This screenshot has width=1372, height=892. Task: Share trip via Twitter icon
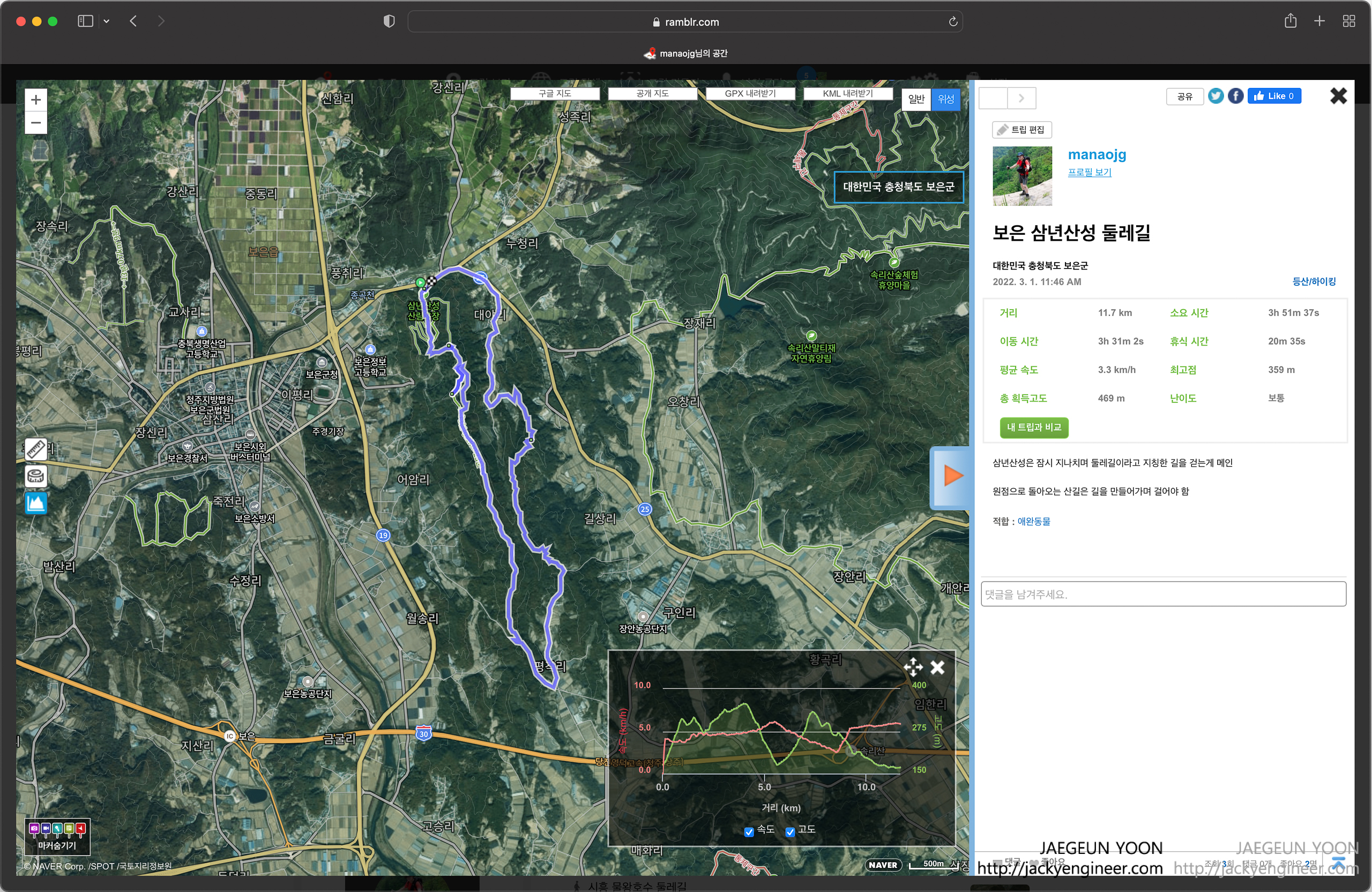pos(1215,96)
